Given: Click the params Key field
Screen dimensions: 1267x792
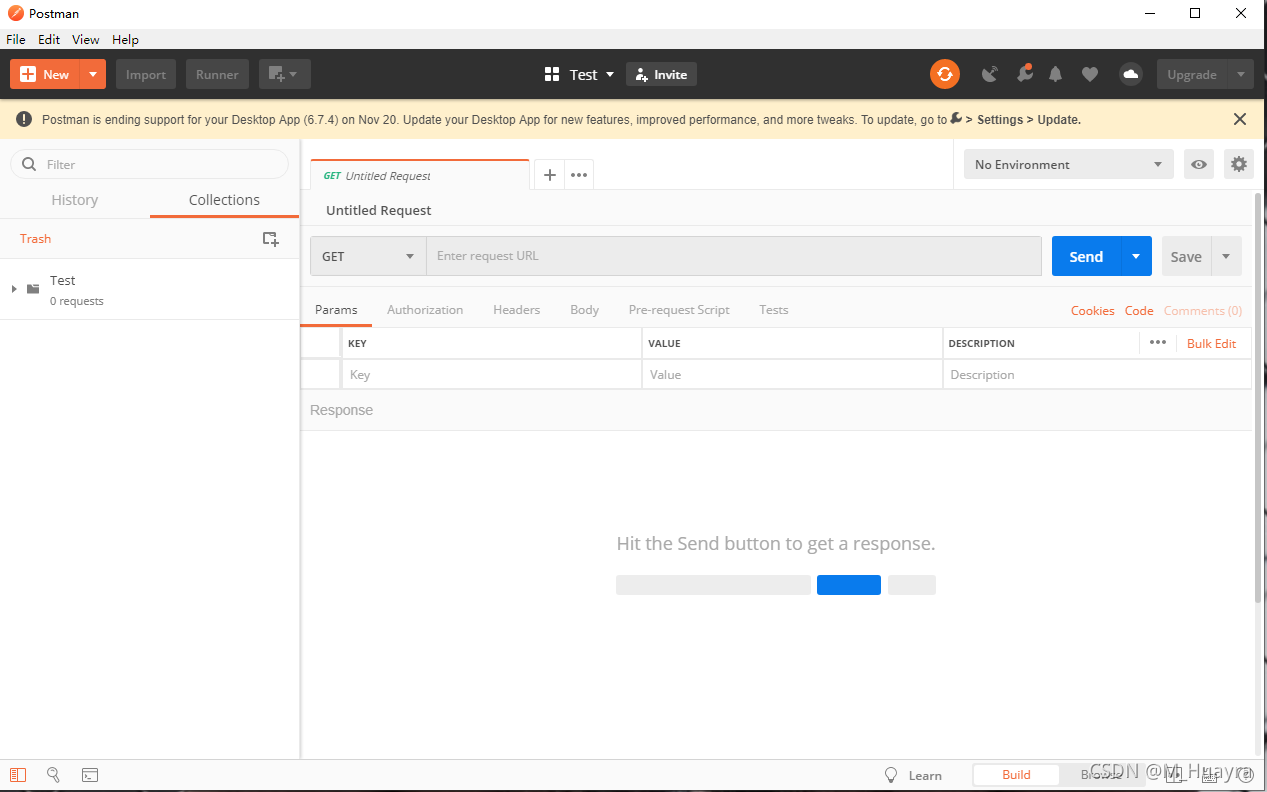Looking at the screenshot, I should click(x=492, y=375).
